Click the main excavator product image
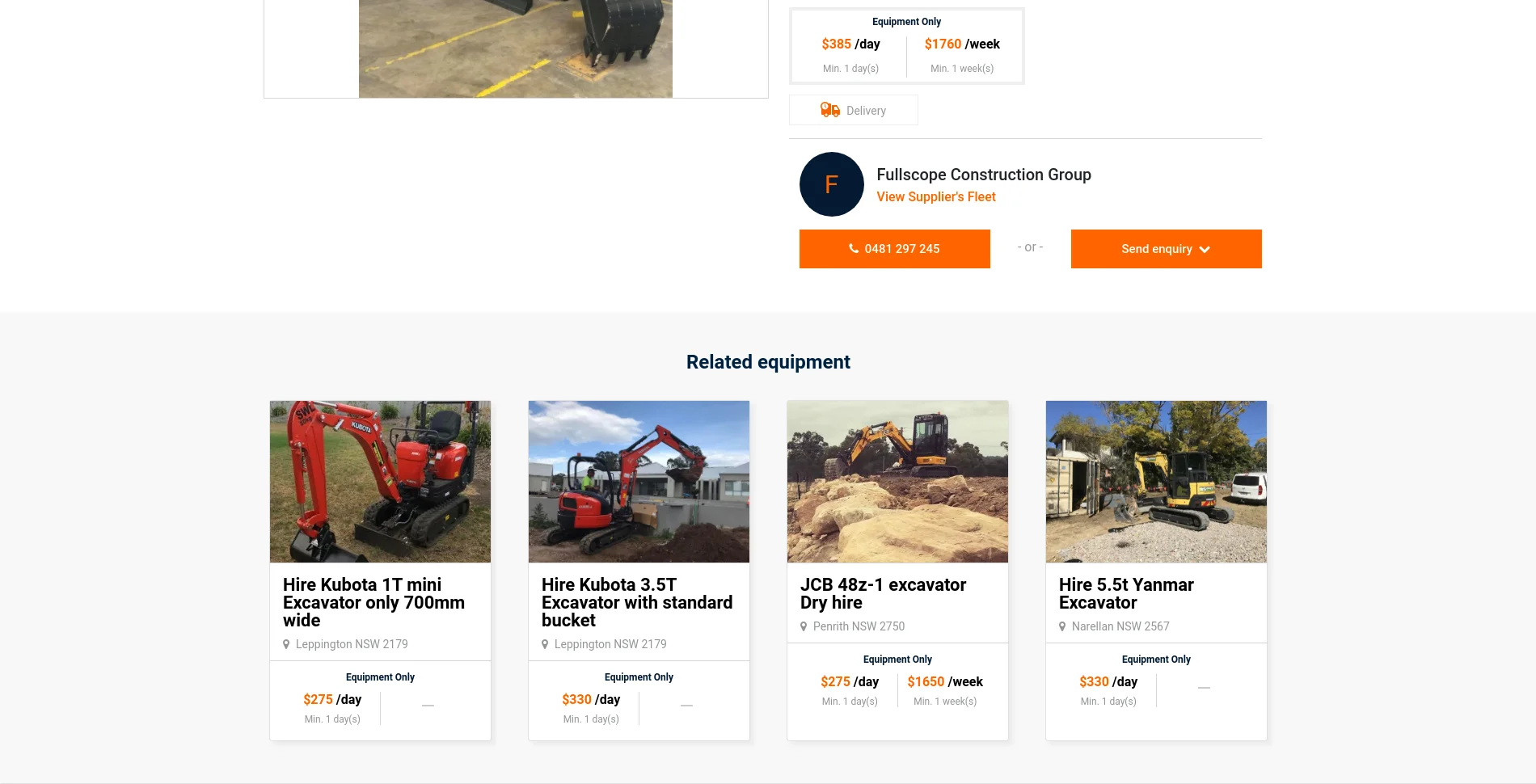 coord(515,48)
